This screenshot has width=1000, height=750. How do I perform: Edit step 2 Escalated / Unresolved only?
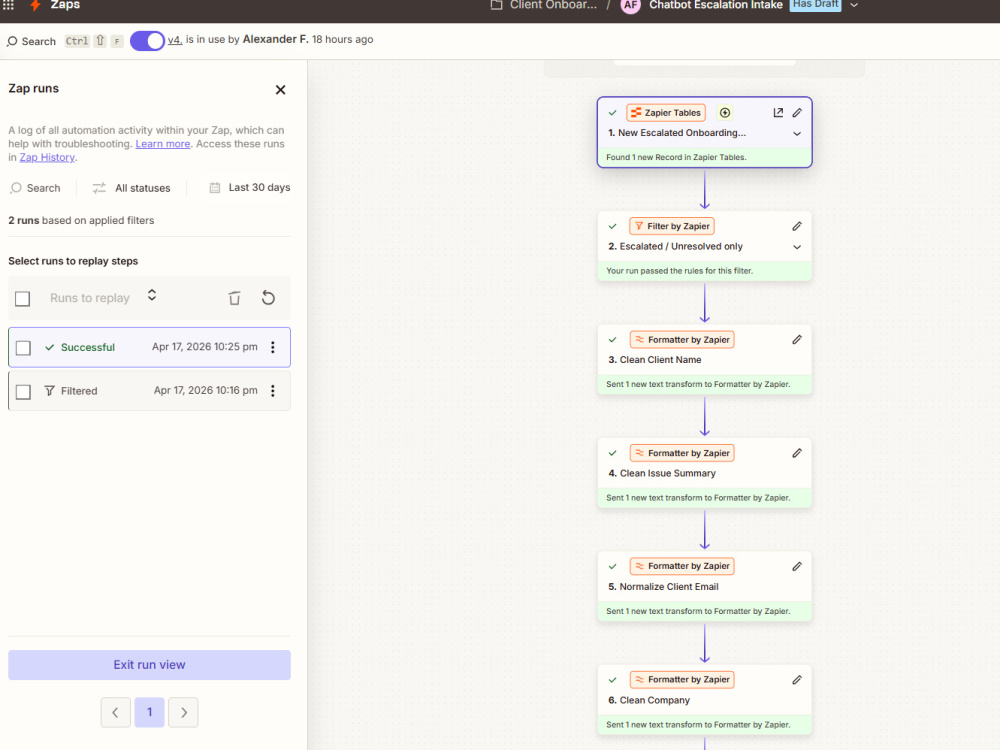point(797,226)
